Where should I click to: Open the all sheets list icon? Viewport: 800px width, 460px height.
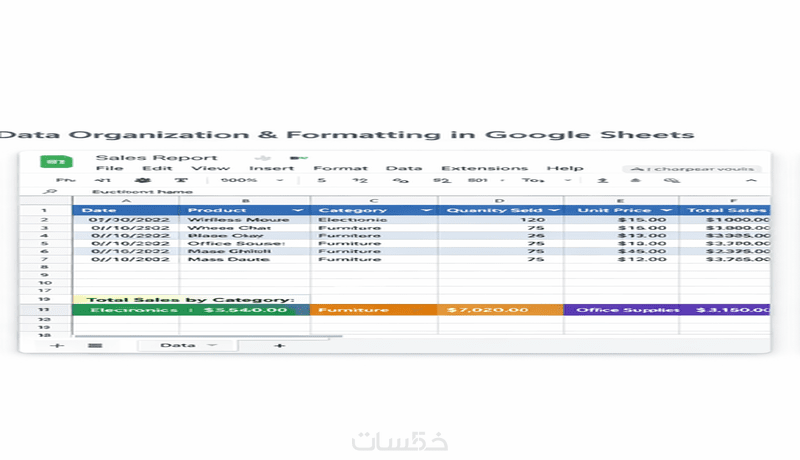point(95,345)
